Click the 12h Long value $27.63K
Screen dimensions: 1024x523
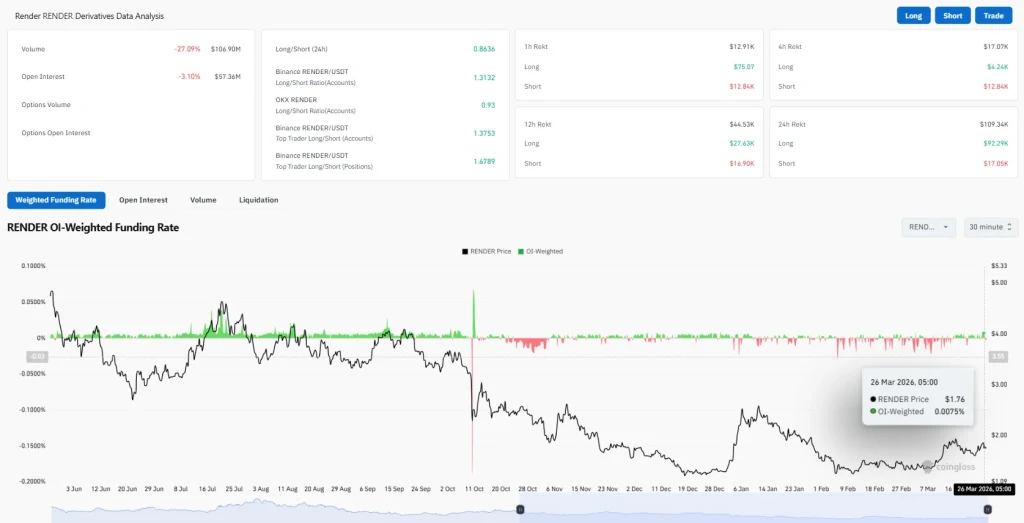[x=742, y=143]
